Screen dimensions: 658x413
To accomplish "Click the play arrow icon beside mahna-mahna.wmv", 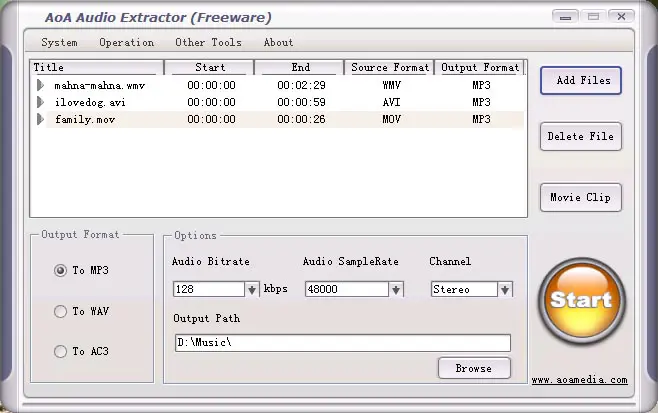I will point(41,86).
